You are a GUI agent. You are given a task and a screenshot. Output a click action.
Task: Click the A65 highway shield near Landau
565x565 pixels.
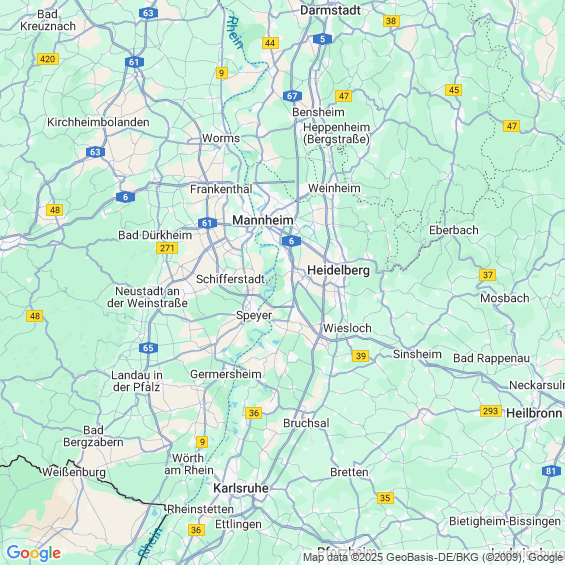tap(148, 348)
